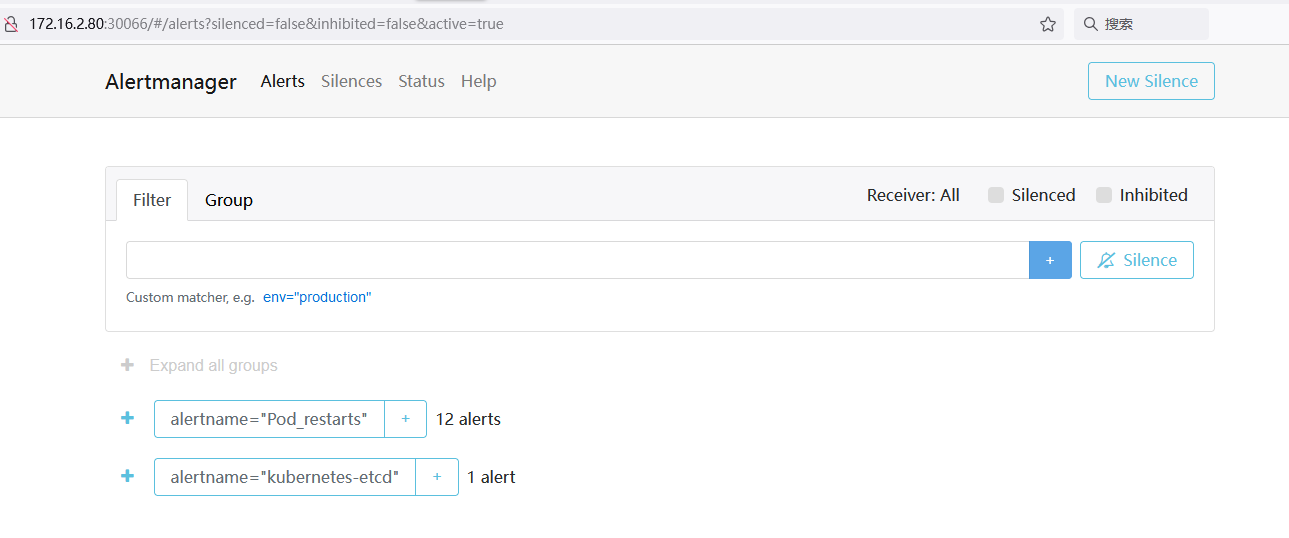Click the insecure connection lock icon

[x=11, y=24]
